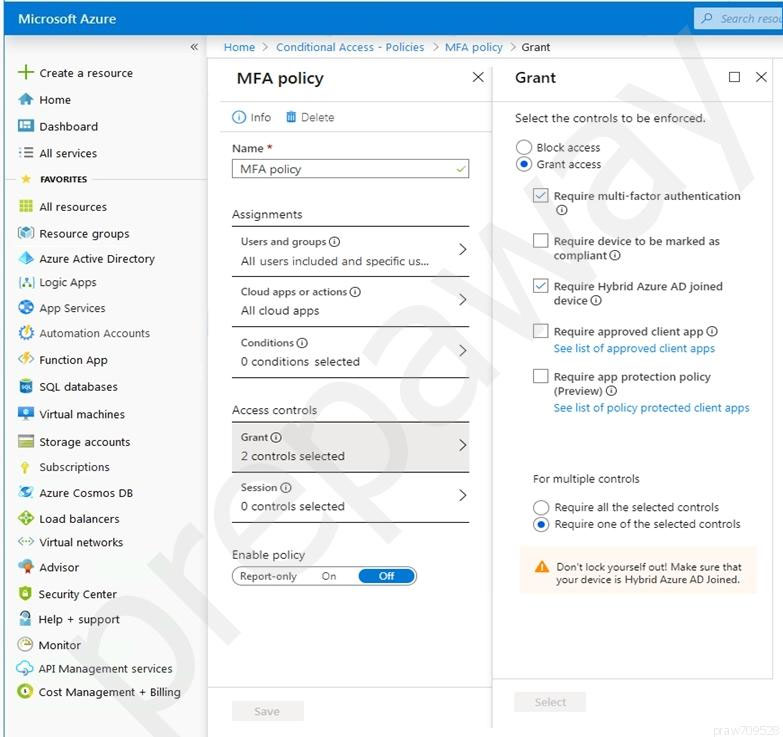Open the Function App lightning icon
This screenshot has width=783, height=737.
click(25, 359)
